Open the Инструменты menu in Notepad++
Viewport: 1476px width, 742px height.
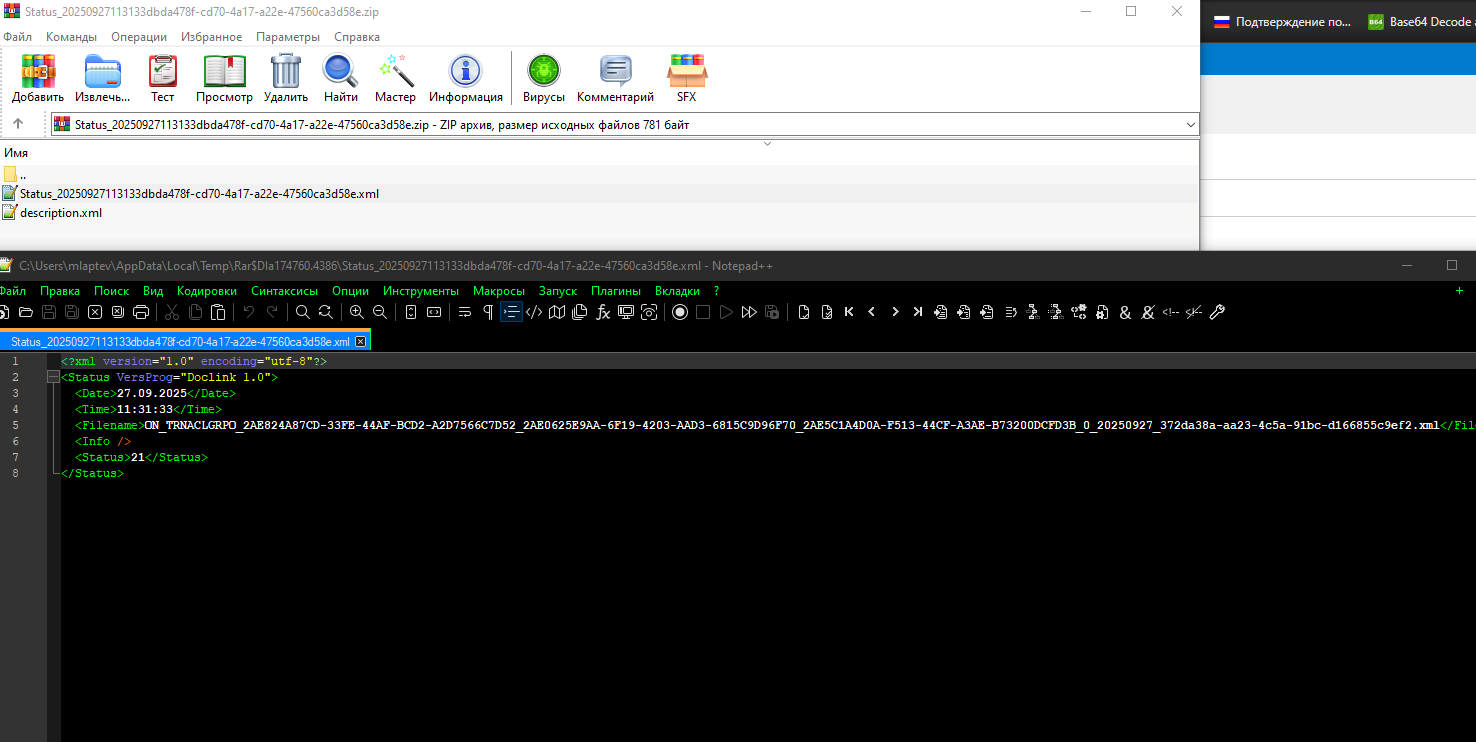421,291
